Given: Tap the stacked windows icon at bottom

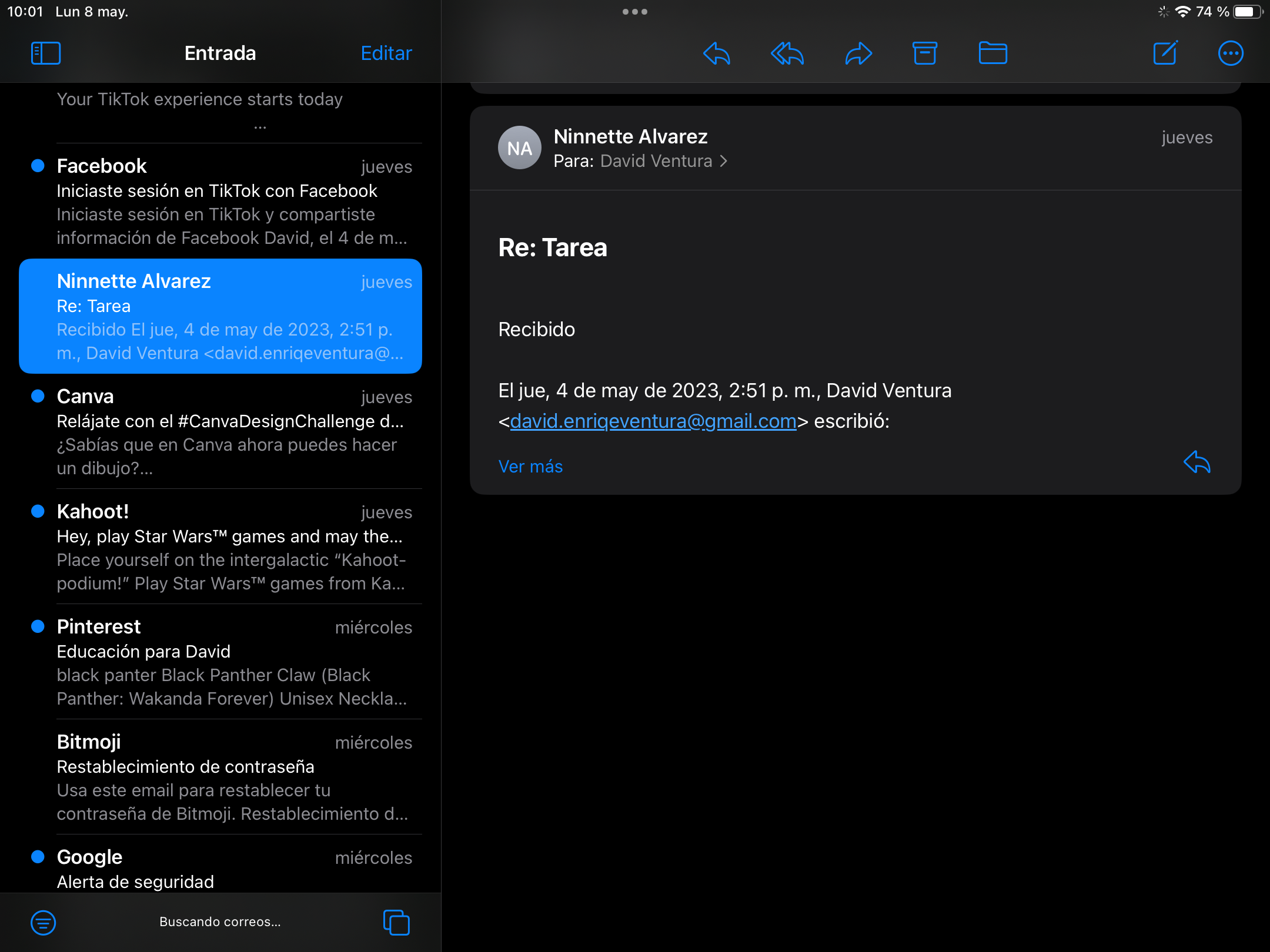Looking at the screenshot, I should coord(396,923).
